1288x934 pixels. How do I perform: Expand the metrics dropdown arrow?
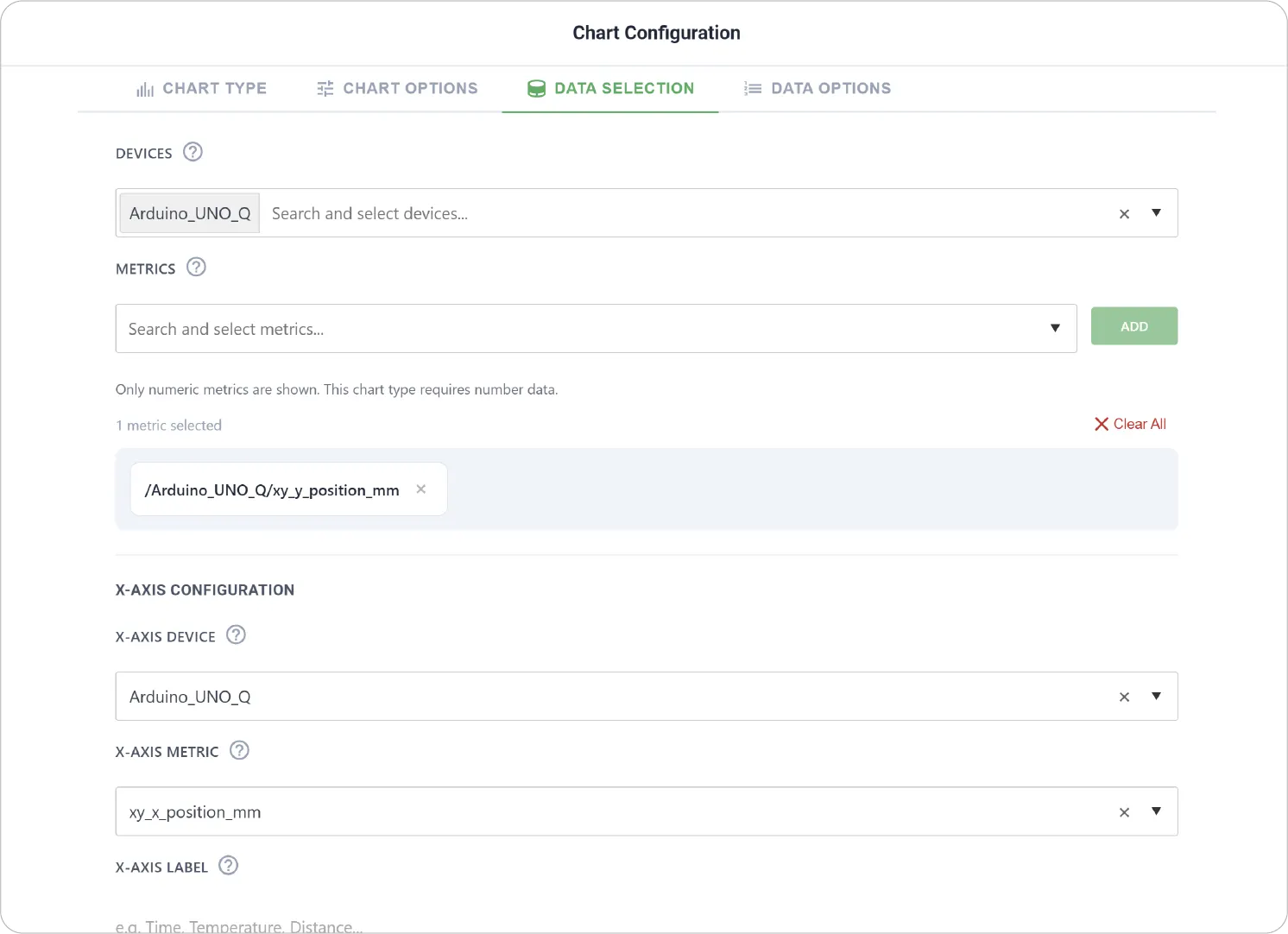(1055, 328)
